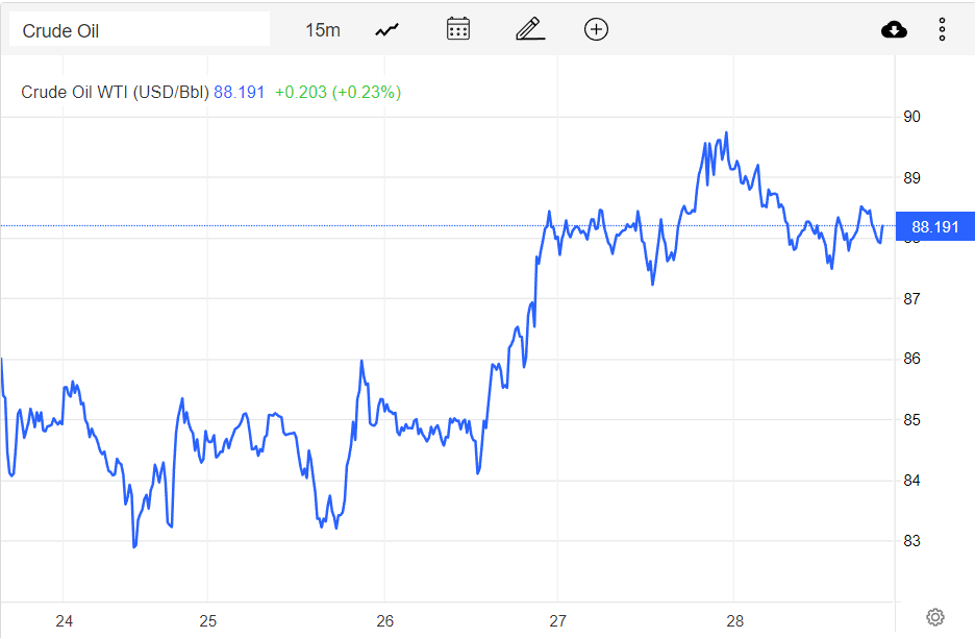Click the 26 date label on axis
Viewport: 977px width, 639px height.
click(x=386, y=621)
